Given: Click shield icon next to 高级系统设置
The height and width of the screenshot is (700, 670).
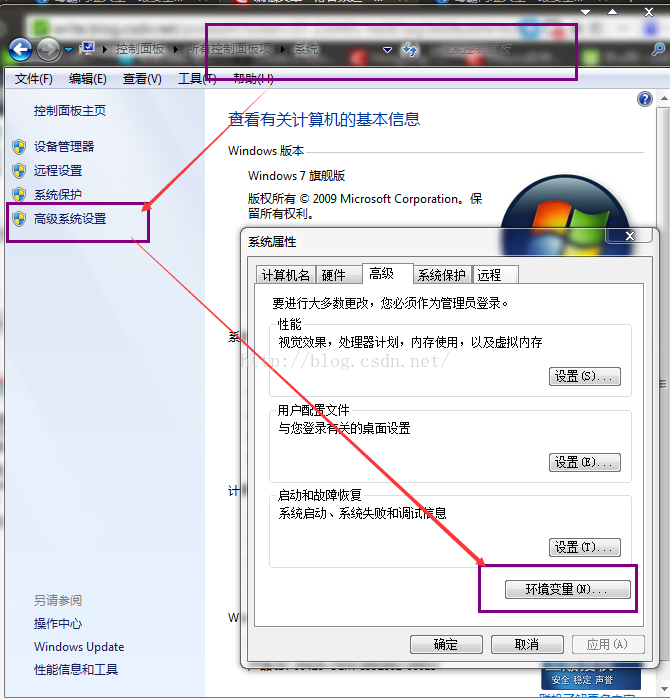Looking at the screenshot, I should (x=19, y=219).
